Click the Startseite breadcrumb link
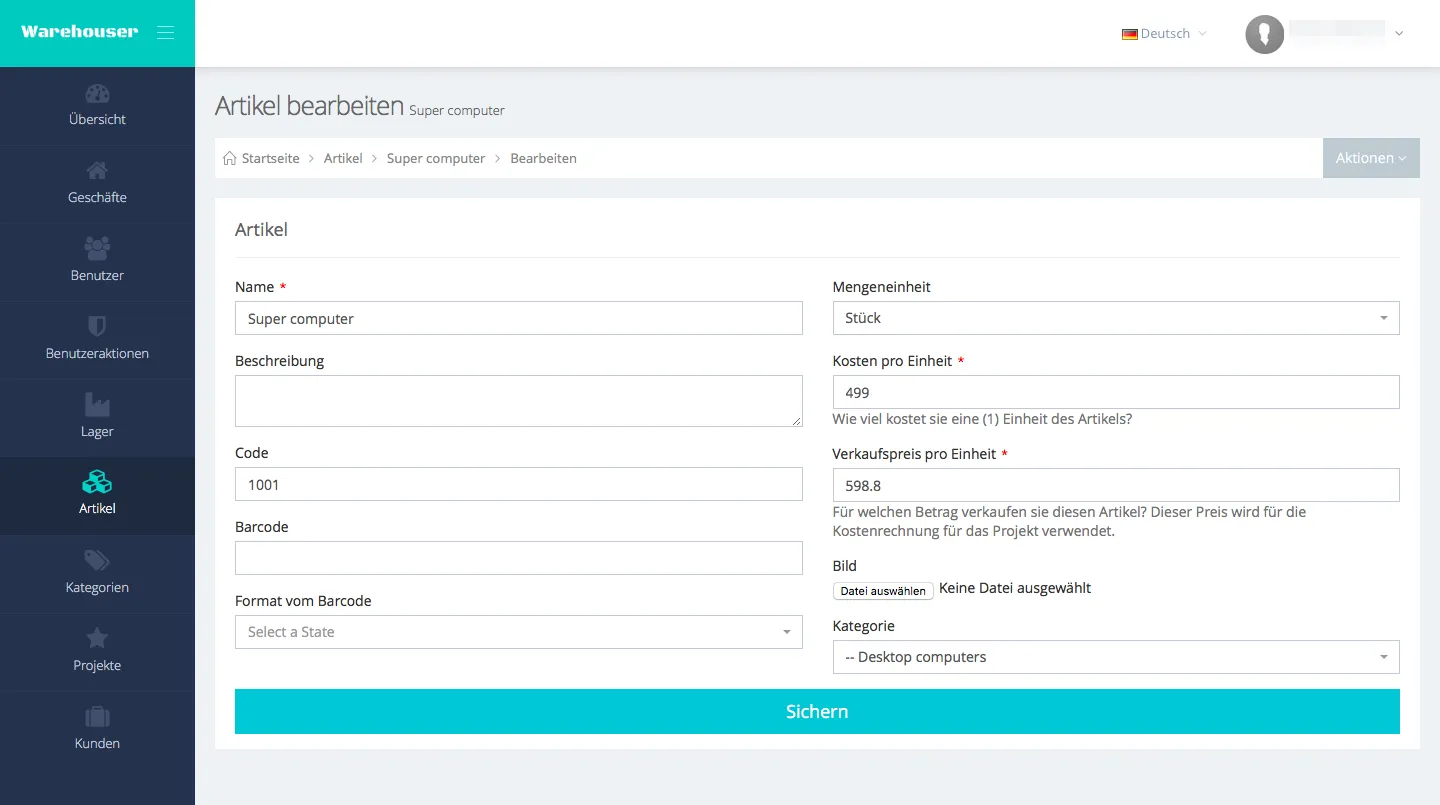Image resolution: width=1440 pixels, height=805 pixels. pos(270,158)
